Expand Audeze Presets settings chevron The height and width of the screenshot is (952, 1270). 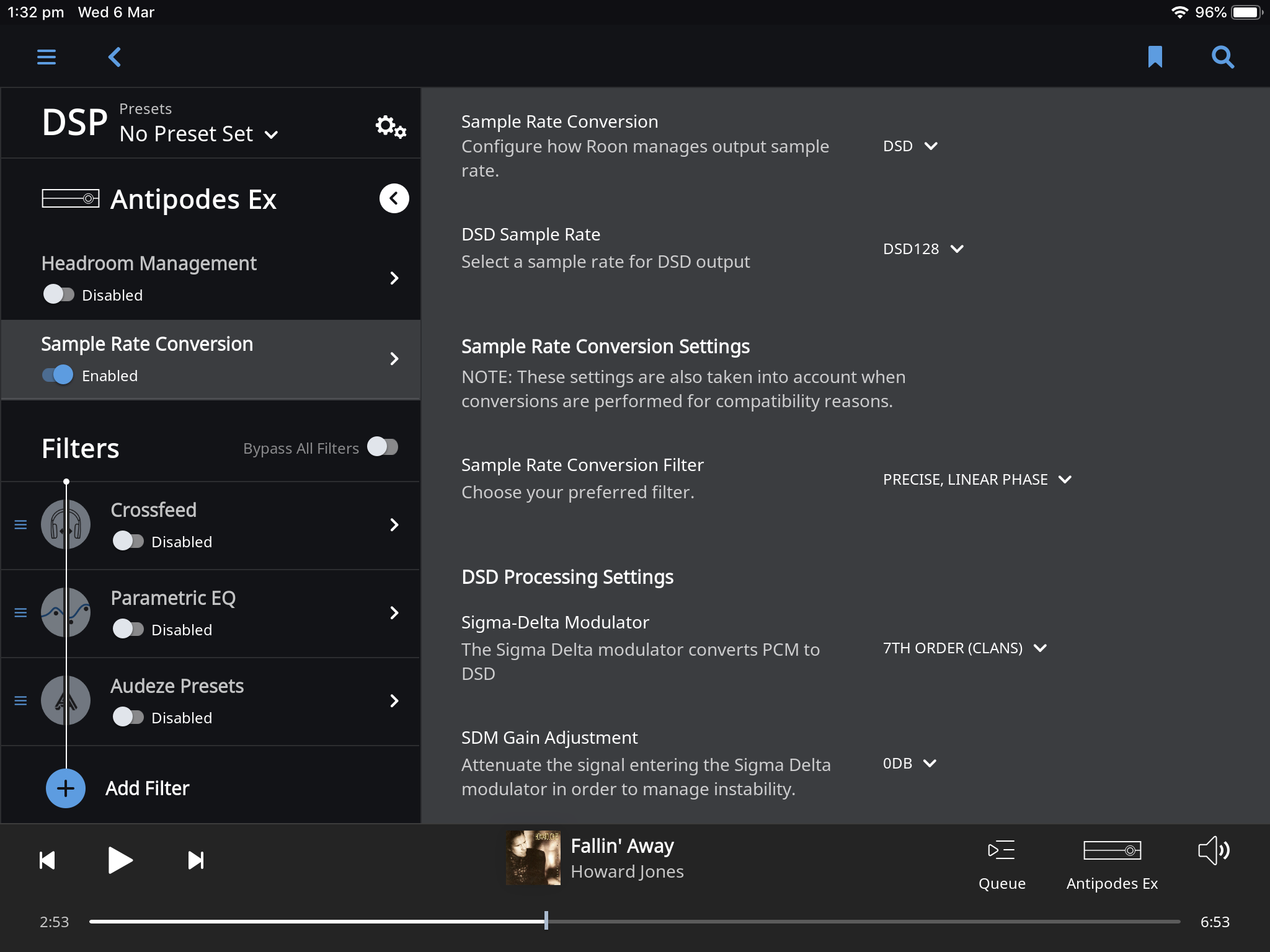click(394, 701)
